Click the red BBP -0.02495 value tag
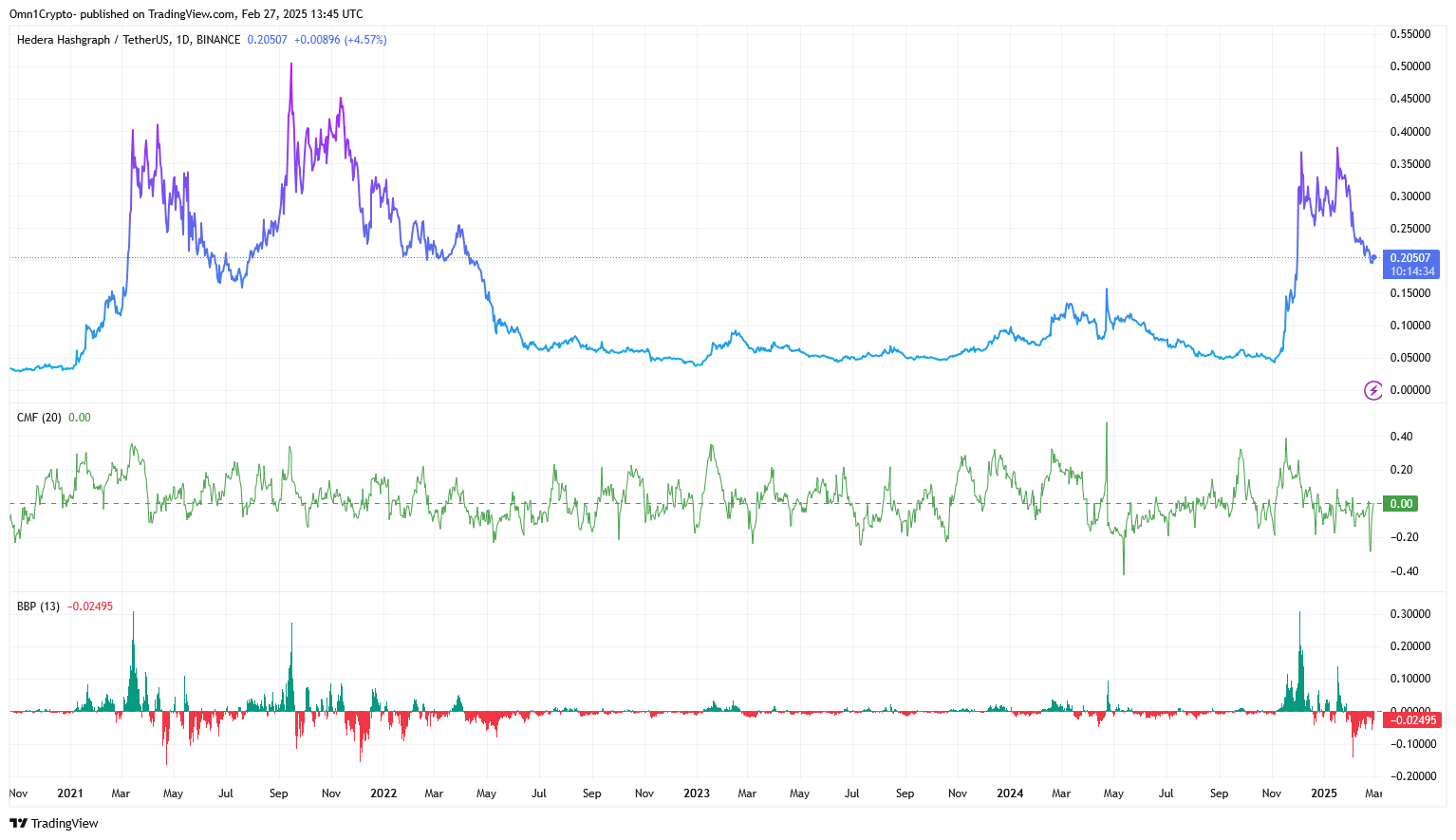The image size is (1456, 840). click(x=1412, y=720)
